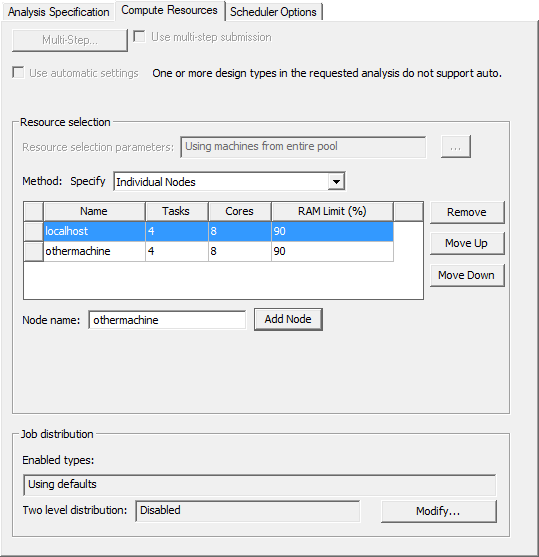
Task: Switch to the Analysis Specification tab
Action: (58, 12)
